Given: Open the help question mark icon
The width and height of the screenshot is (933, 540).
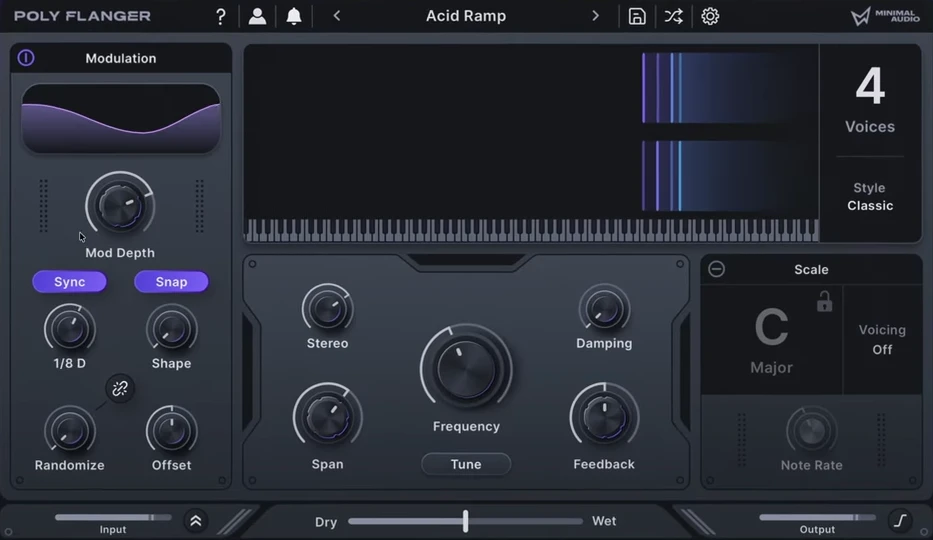Looking at the screenshot, I should pos(221,16).
